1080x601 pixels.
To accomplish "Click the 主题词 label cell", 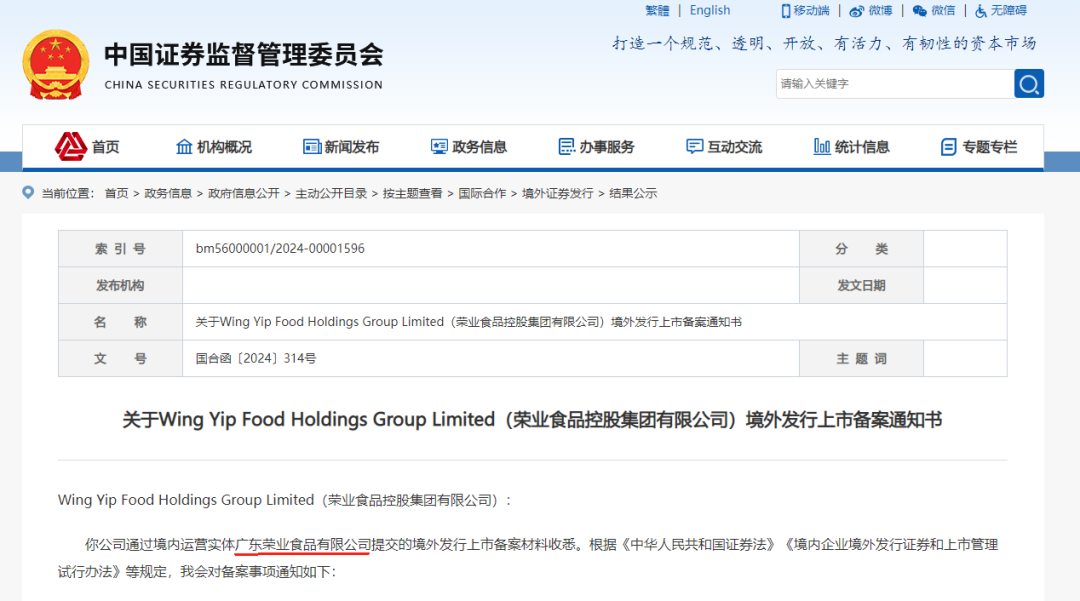I will (x=861, y=359).
